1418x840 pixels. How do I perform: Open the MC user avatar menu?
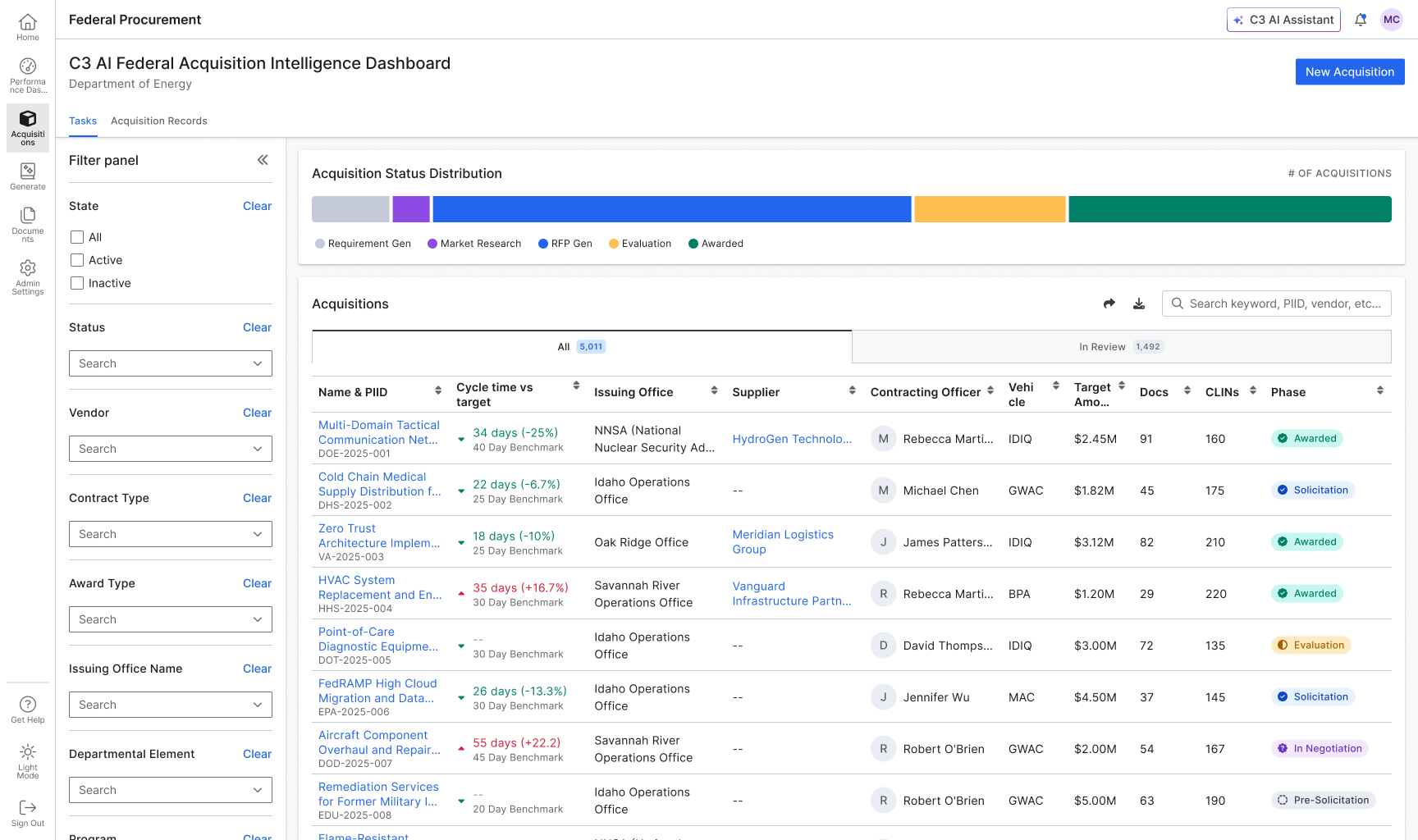(x=1392, y=20)
